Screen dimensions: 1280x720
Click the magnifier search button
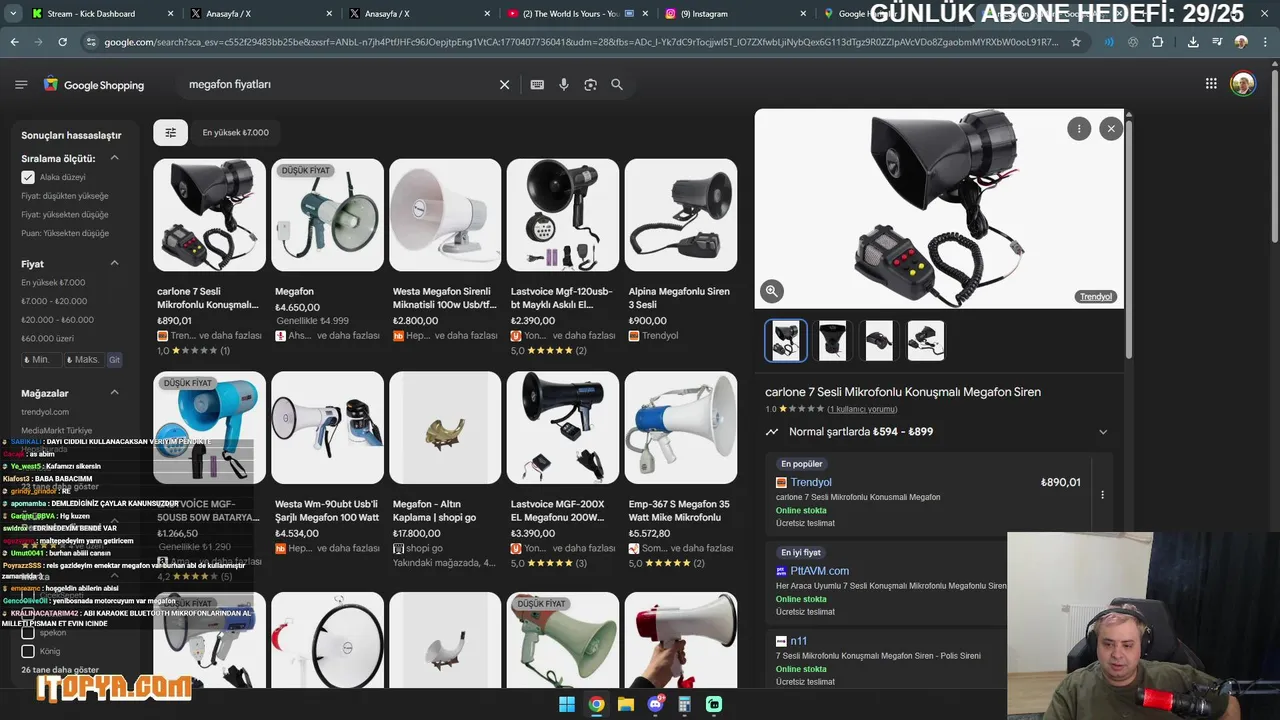(617, 85)
